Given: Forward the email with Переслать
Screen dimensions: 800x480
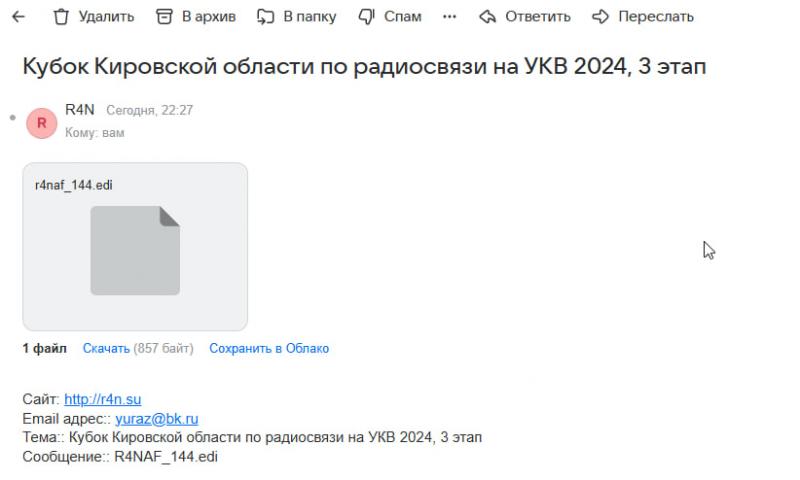Looking at the screenshot, I should coord(642,17).
